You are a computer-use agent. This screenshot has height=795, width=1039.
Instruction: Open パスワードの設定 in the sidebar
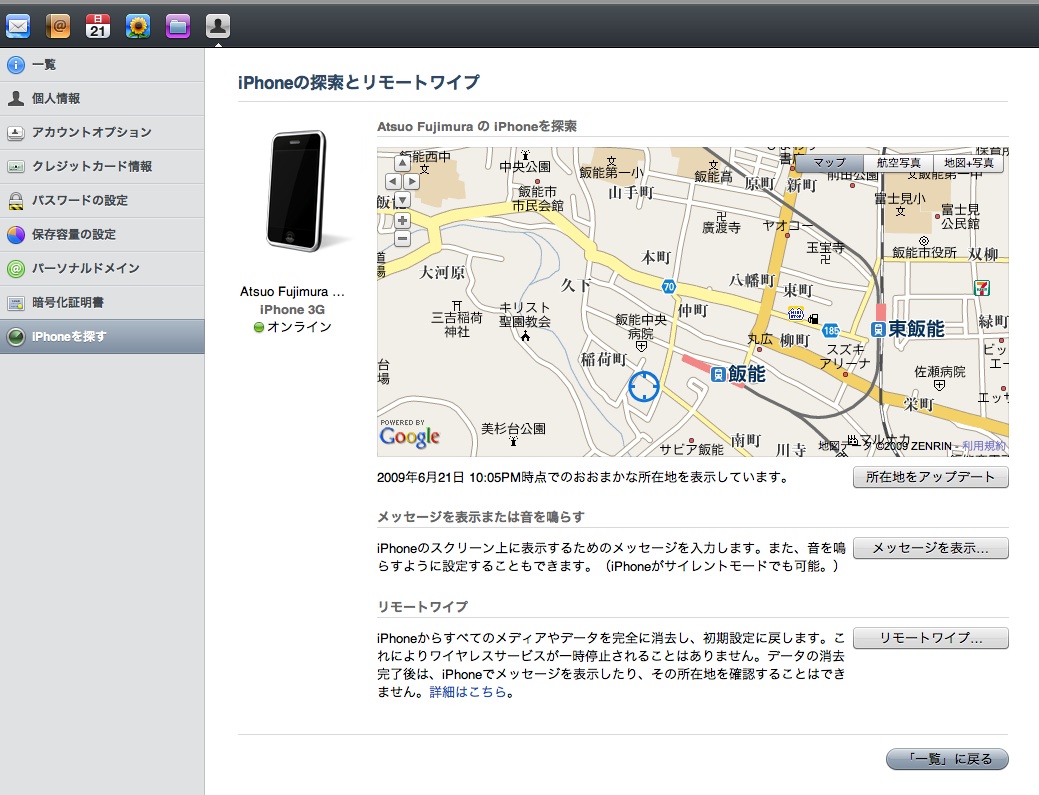coord(102,200)
